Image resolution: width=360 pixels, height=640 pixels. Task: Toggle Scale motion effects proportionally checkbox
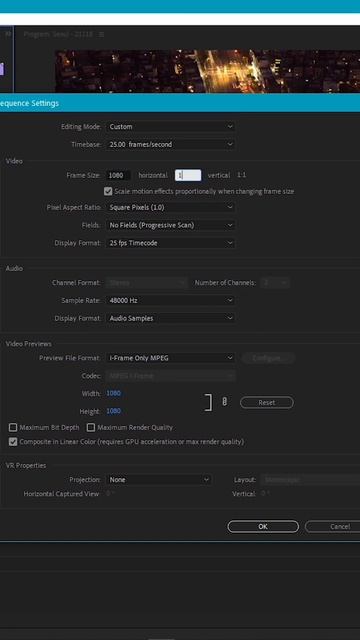pyautogui.click(x=108, y=191)
